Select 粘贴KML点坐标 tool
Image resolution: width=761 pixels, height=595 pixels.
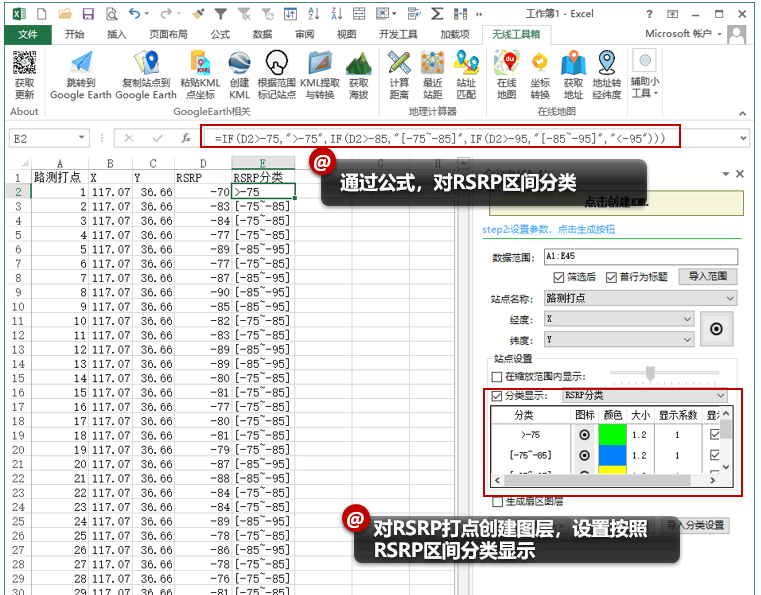(x=200, y=75)
